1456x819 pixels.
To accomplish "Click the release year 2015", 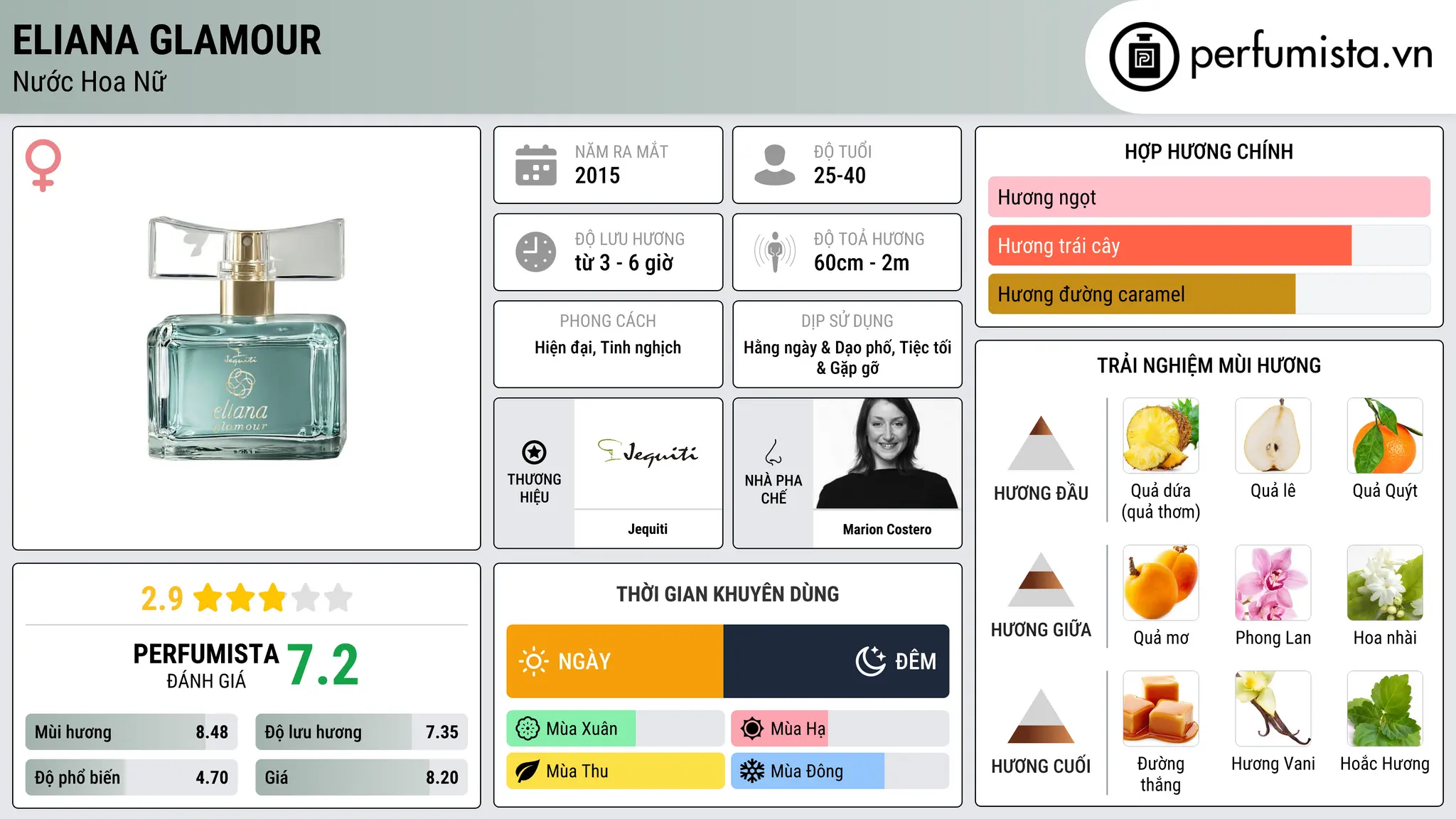I will click(x=597, y=176).
